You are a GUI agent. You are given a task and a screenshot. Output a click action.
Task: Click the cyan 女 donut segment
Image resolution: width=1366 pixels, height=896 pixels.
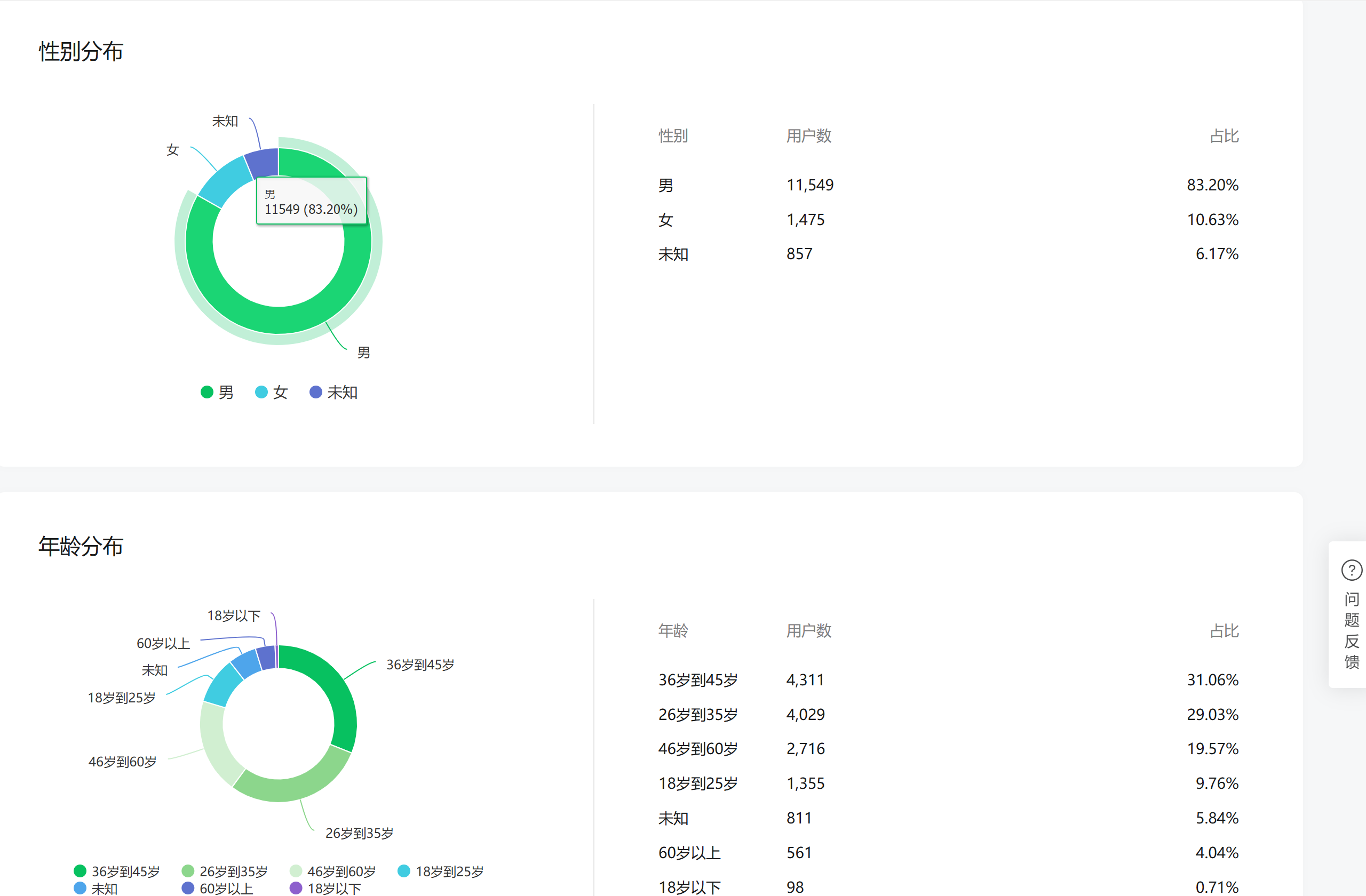coord(225,180)
